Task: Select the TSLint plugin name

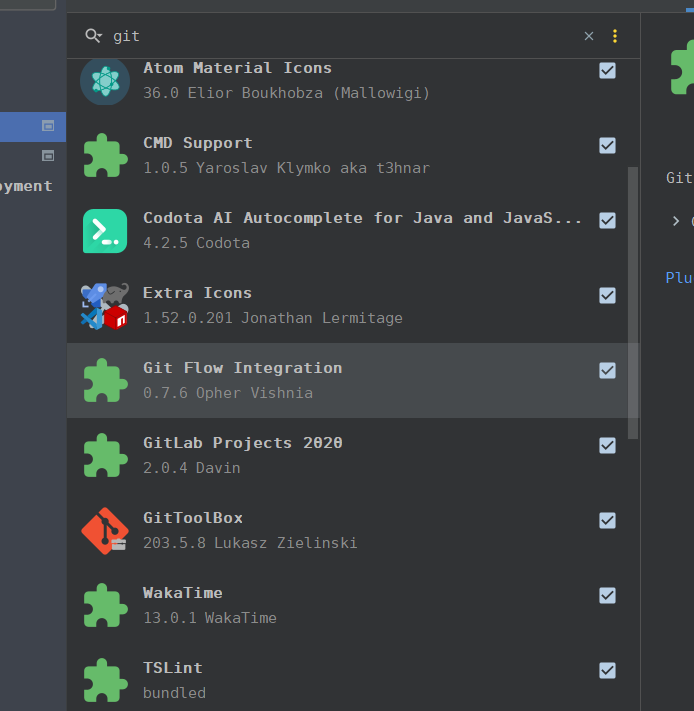Action: coord(173,668)
